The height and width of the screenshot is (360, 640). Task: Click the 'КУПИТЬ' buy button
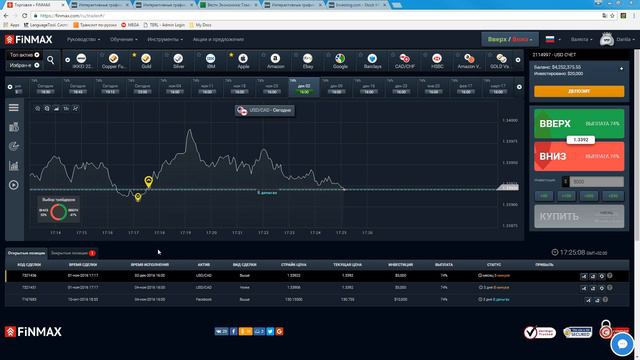(579, 216)
